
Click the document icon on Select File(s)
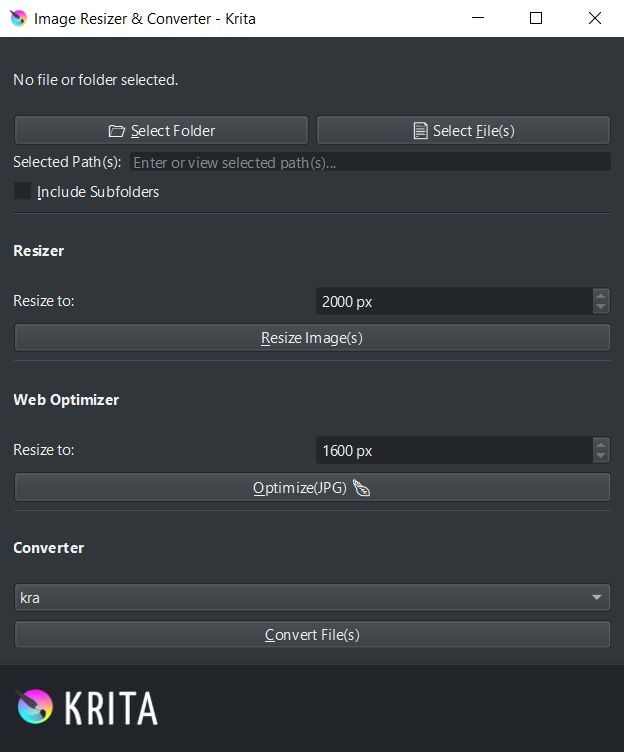[x=421, y=131]
